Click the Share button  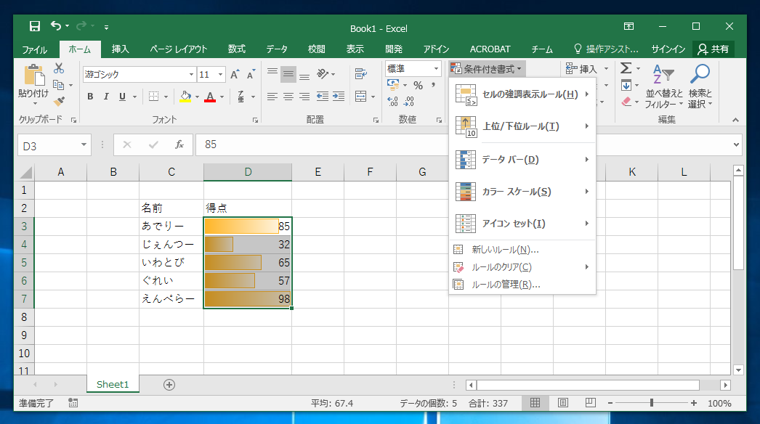pyautogui.click(x=713, y=49)
